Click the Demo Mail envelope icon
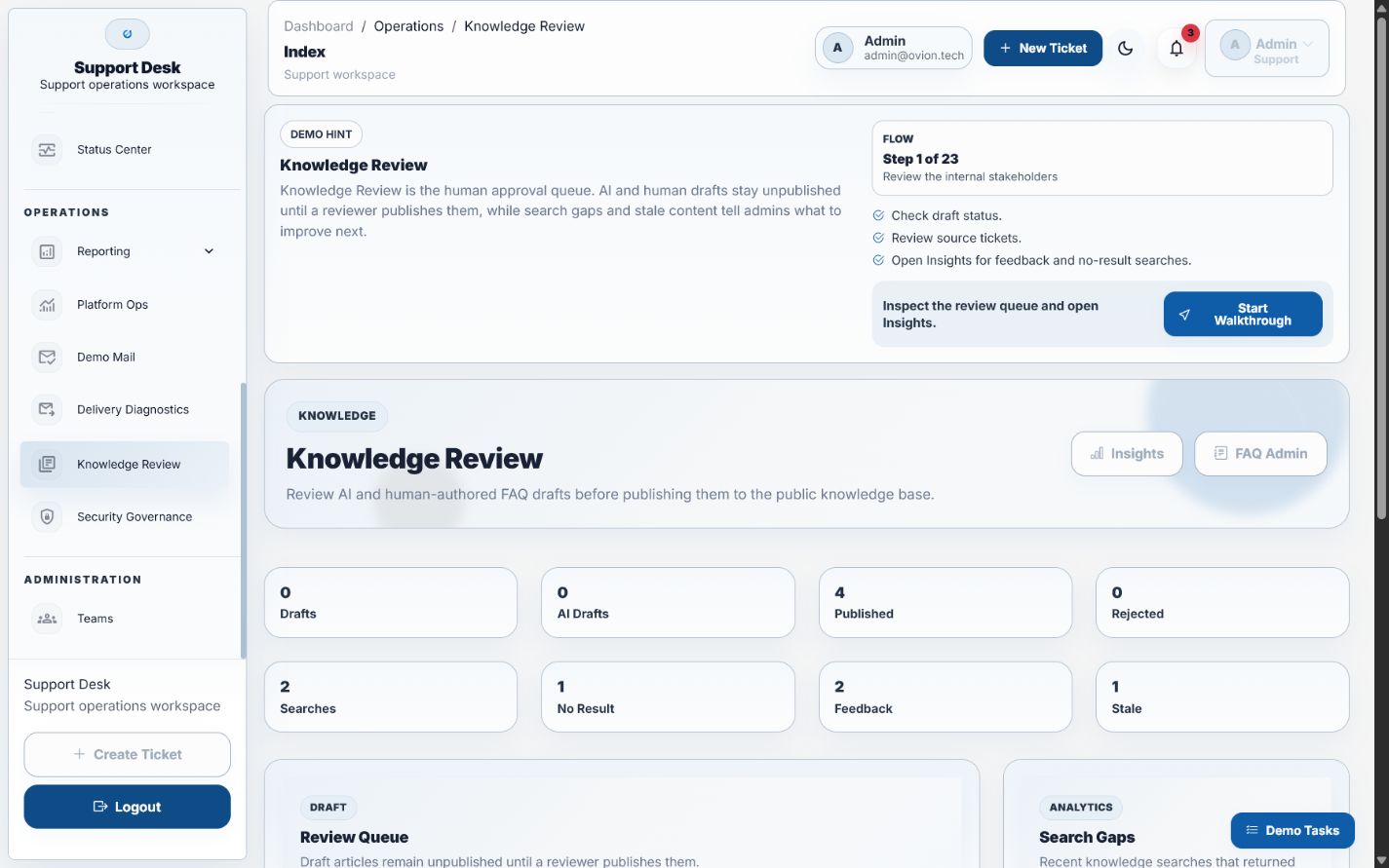1389x868 pixels. pyautogui.click(x=47, y=358)
